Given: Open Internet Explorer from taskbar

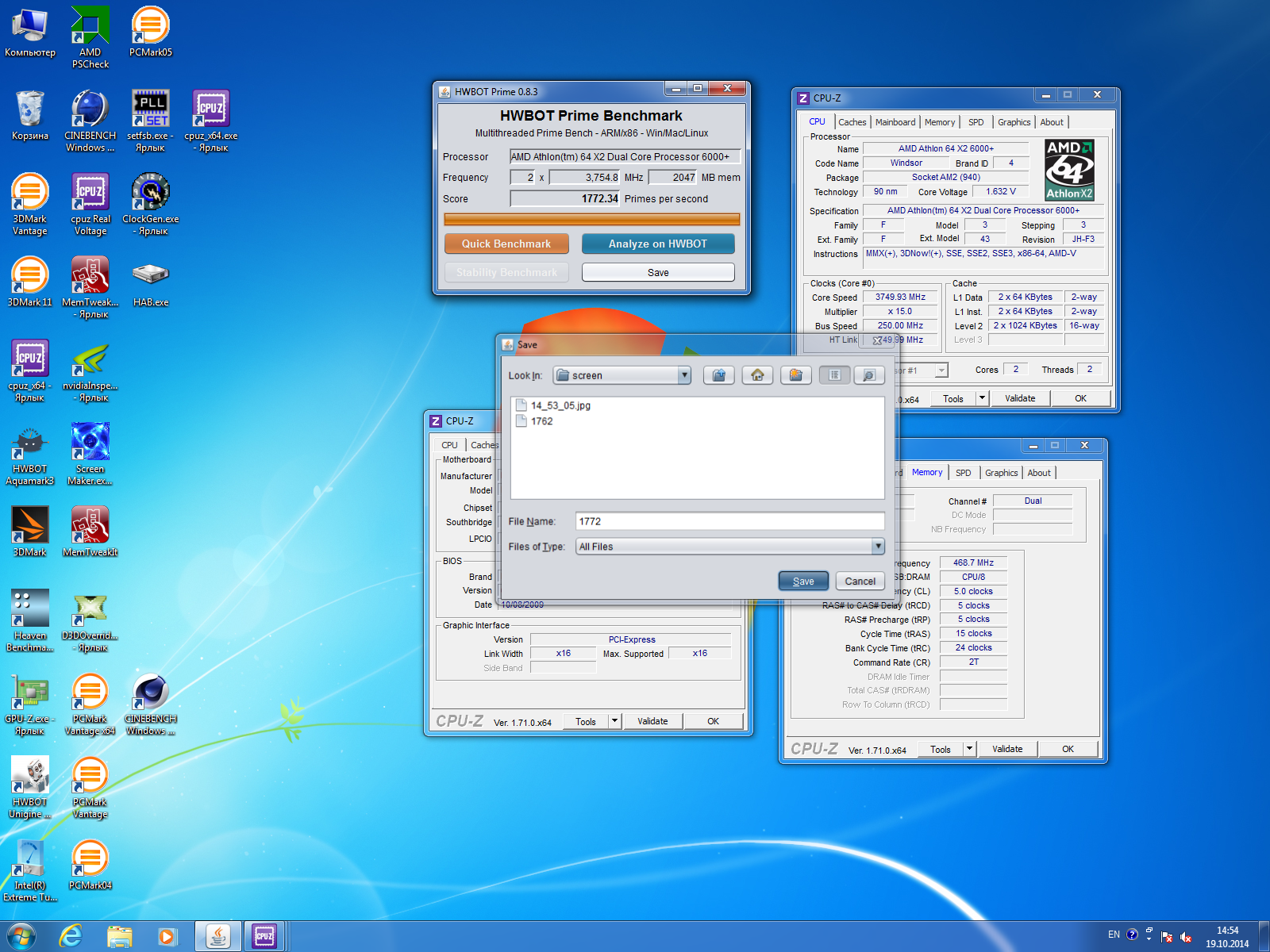Looking at the screenshot, I should (71, 936).
